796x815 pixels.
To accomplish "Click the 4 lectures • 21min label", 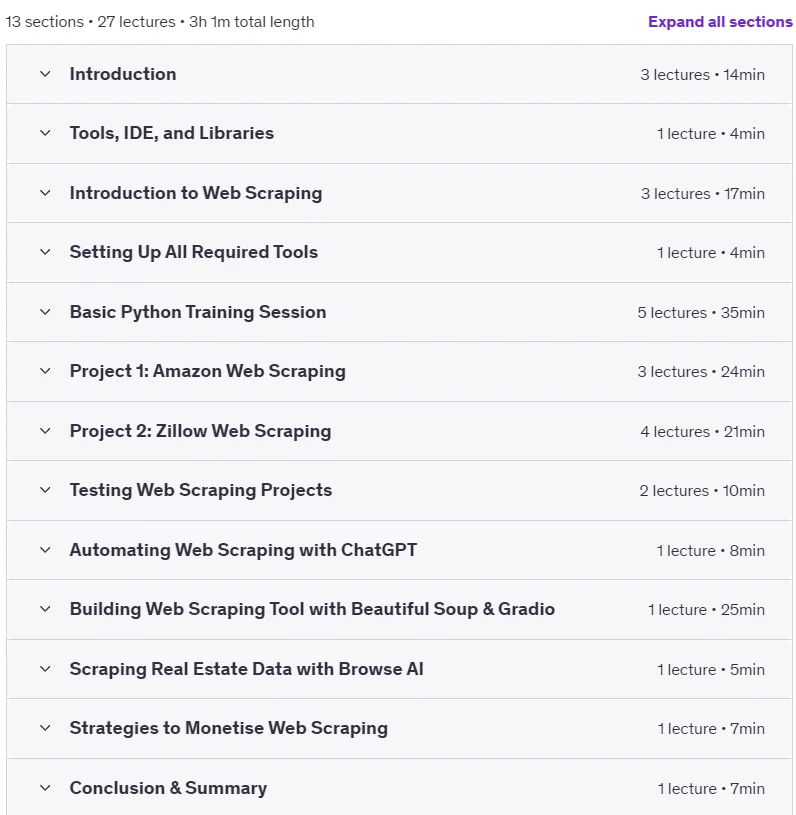I will pos(702,431).
